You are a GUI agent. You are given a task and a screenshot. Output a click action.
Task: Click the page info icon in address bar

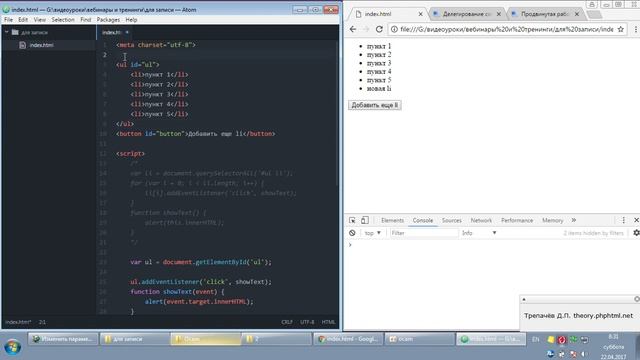pos(394,29)
